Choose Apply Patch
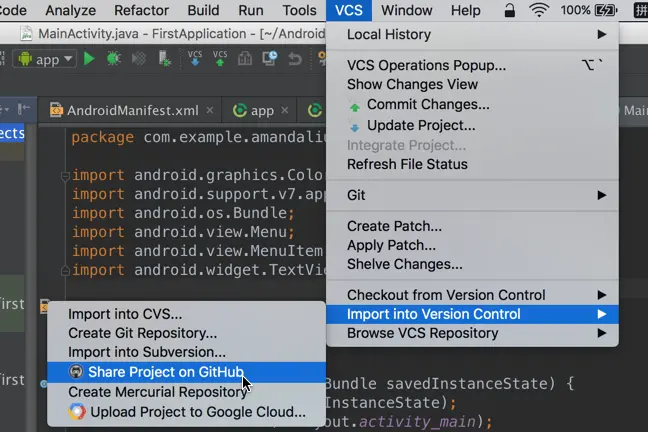Screen dimensions: 648x432 point(472,245)
